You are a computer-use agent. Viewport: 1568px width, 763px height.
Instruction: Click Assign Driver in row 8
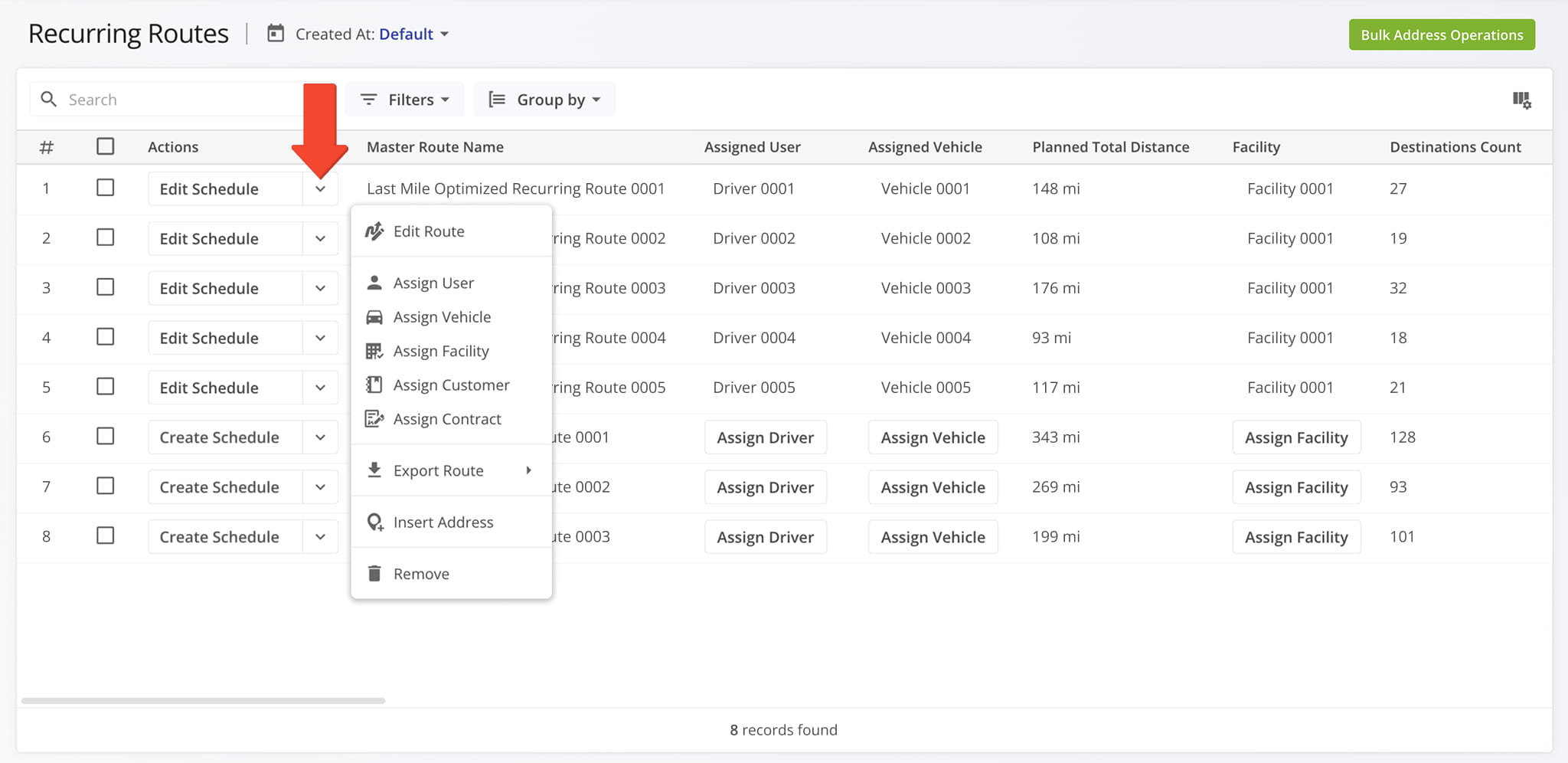tap(766, 537)
